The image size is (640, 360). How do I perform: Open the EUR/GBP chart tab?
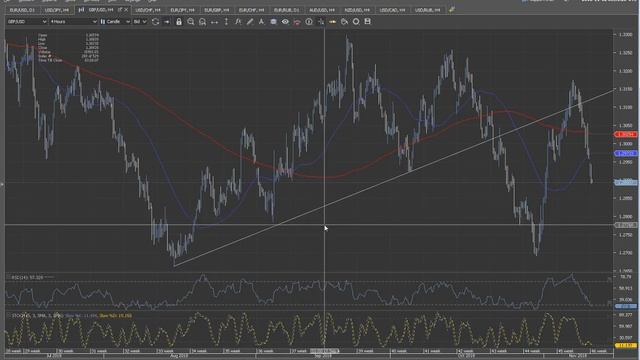[217, 9]
